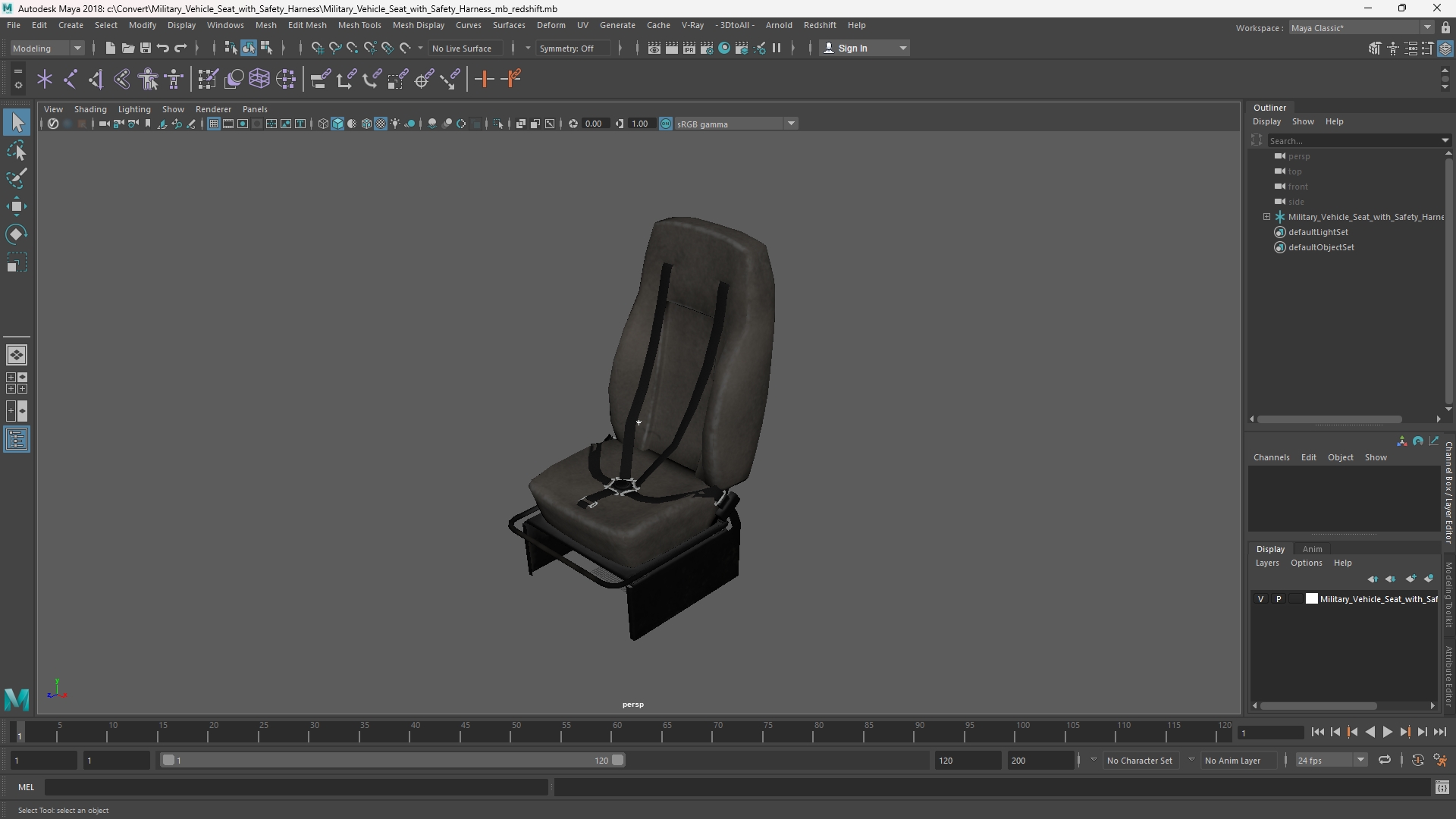The height and width of the screenshot is (819, 1456).
Task: Toggle the sRGB gamma color management icon
Action: coord(665,124)
